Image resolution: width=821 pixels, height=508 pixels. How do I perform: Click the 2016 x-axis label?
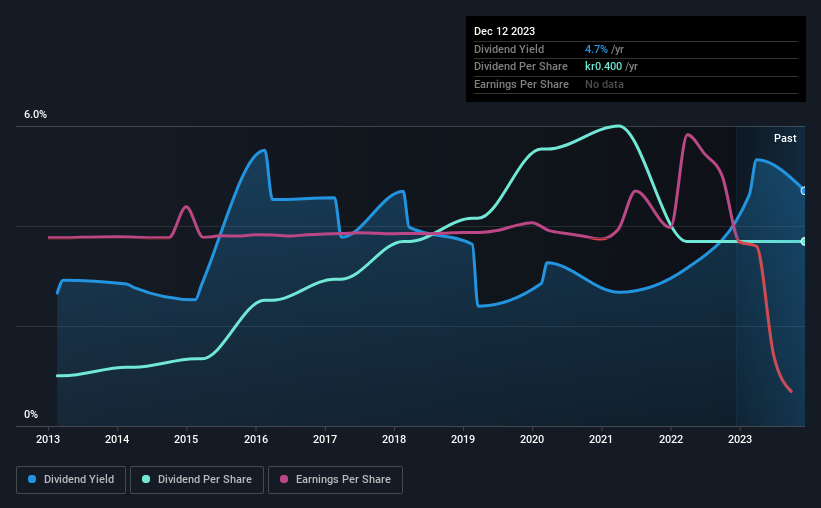tap(256, 439)
